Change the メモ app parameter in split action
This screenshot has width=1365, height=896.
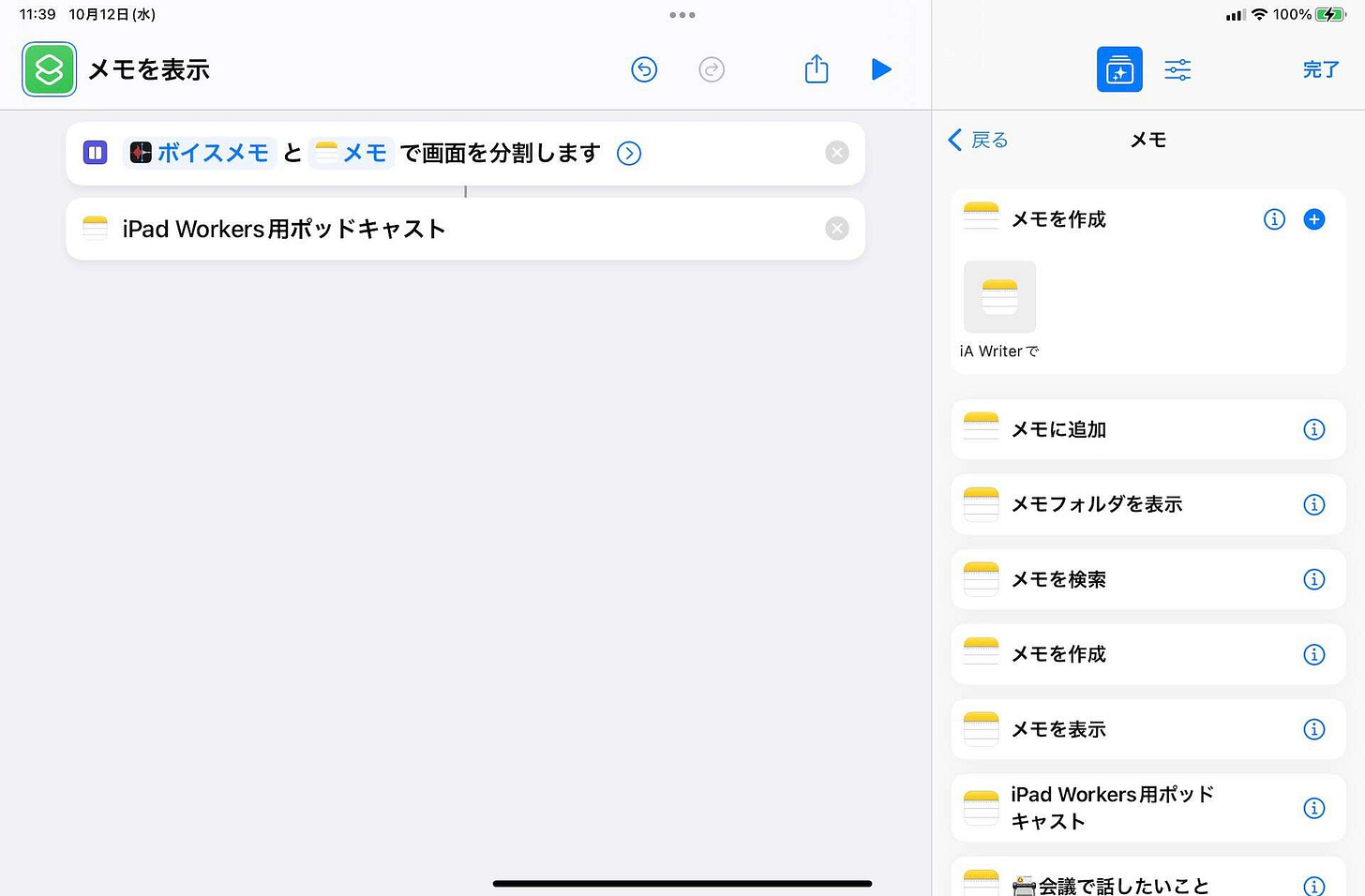[x=351, y=153]
